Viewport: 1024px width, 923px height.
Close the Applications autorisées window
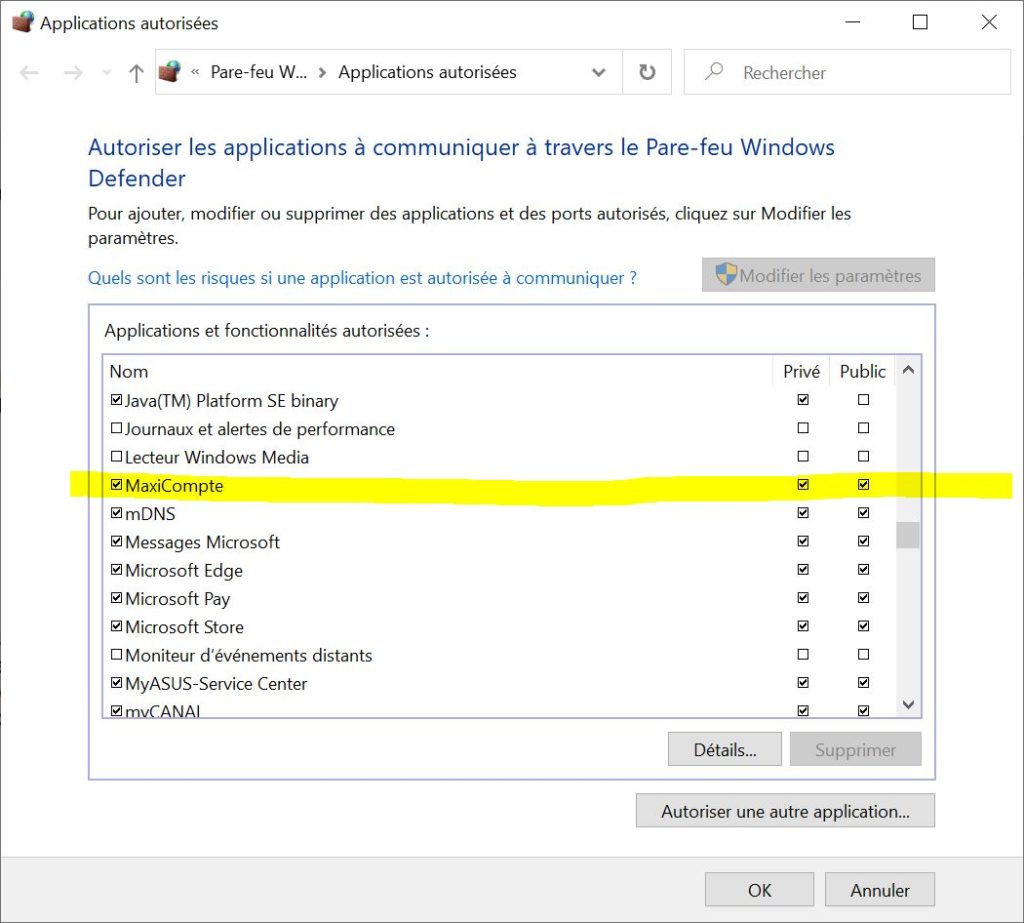coord(989,22)
